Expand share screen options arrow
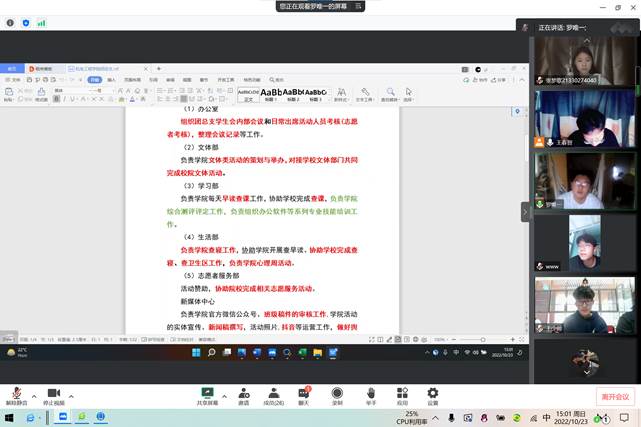This screenshot has height=427, width=641. [x=224, y=396]
